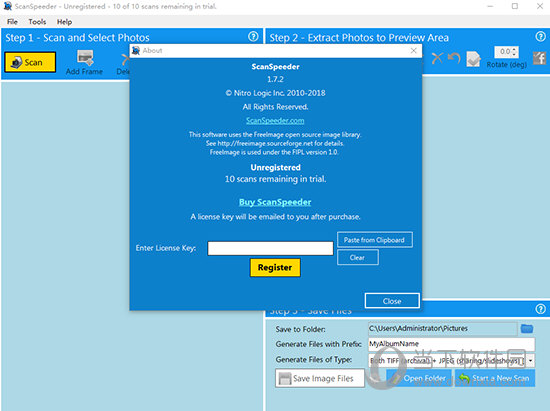Open the Tools menu
550x411 pixels.
[x=37, y=22]
